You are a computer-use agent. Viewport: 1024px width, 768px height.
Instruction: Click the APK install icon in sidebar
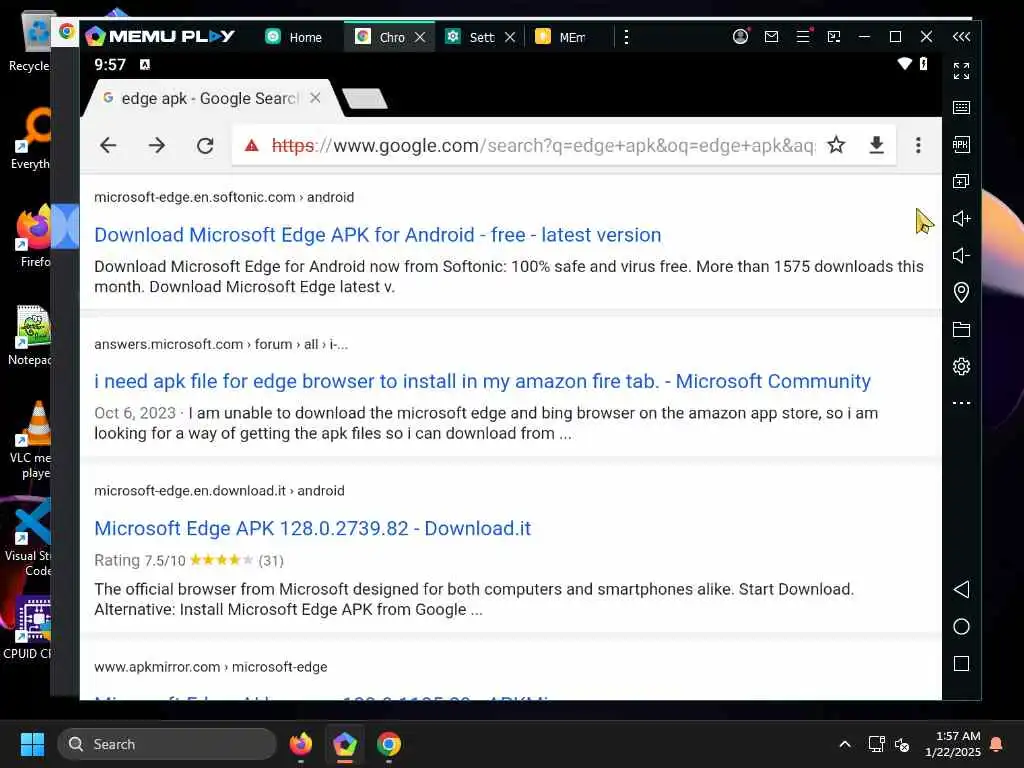(961, 144)
